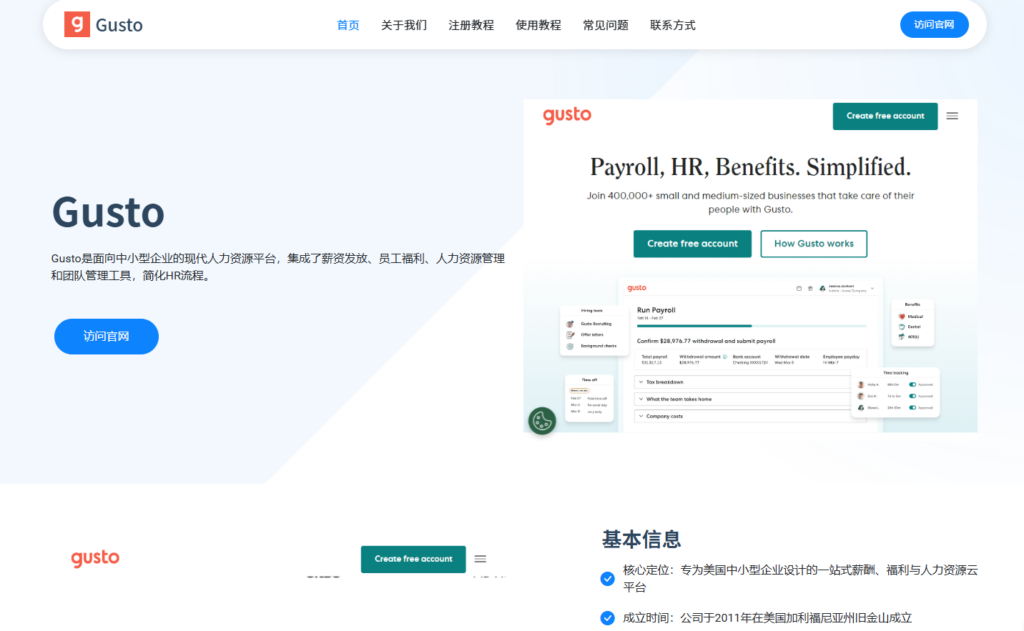Click the blue checkmark beside 核心定位
The width and height of the screenshot is (1024, 631).
pos(607,578)
